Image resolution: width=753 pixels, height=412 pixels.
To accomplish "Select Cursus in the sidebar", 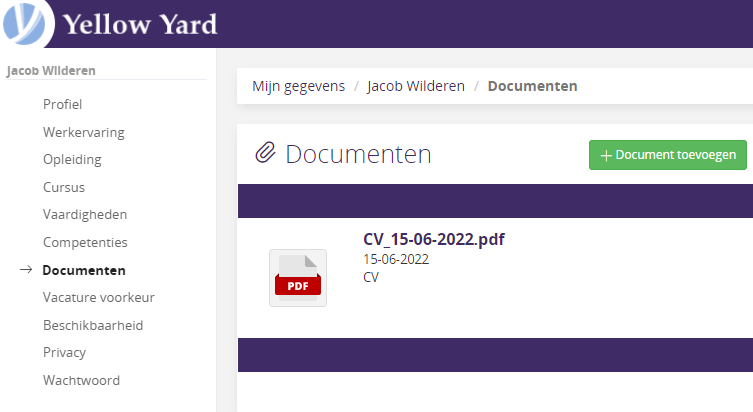I will 64,187.
